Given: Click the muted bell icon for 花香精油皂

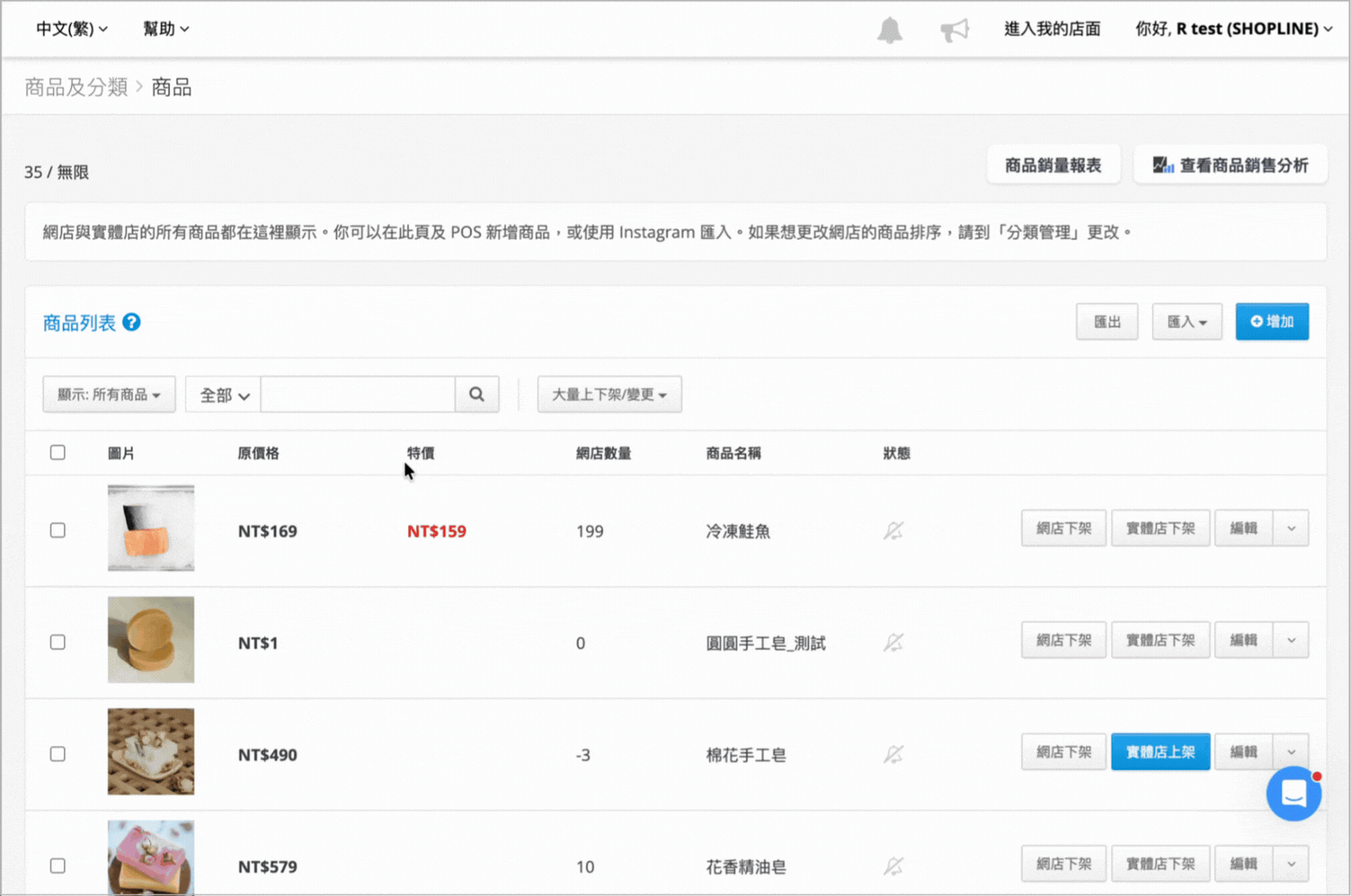Looking at the screenshot, I should pos(893,866).
